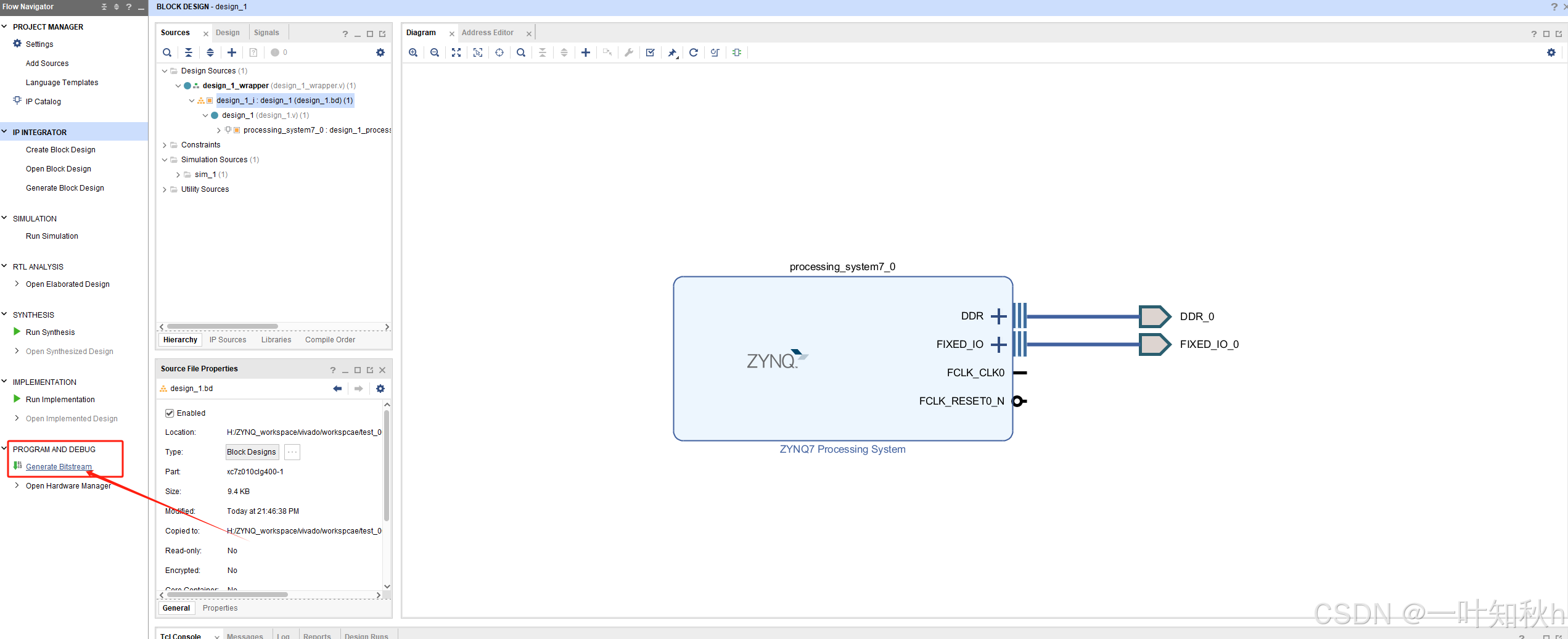
Task: Switch to the Design tab
Action: point(228,33)
